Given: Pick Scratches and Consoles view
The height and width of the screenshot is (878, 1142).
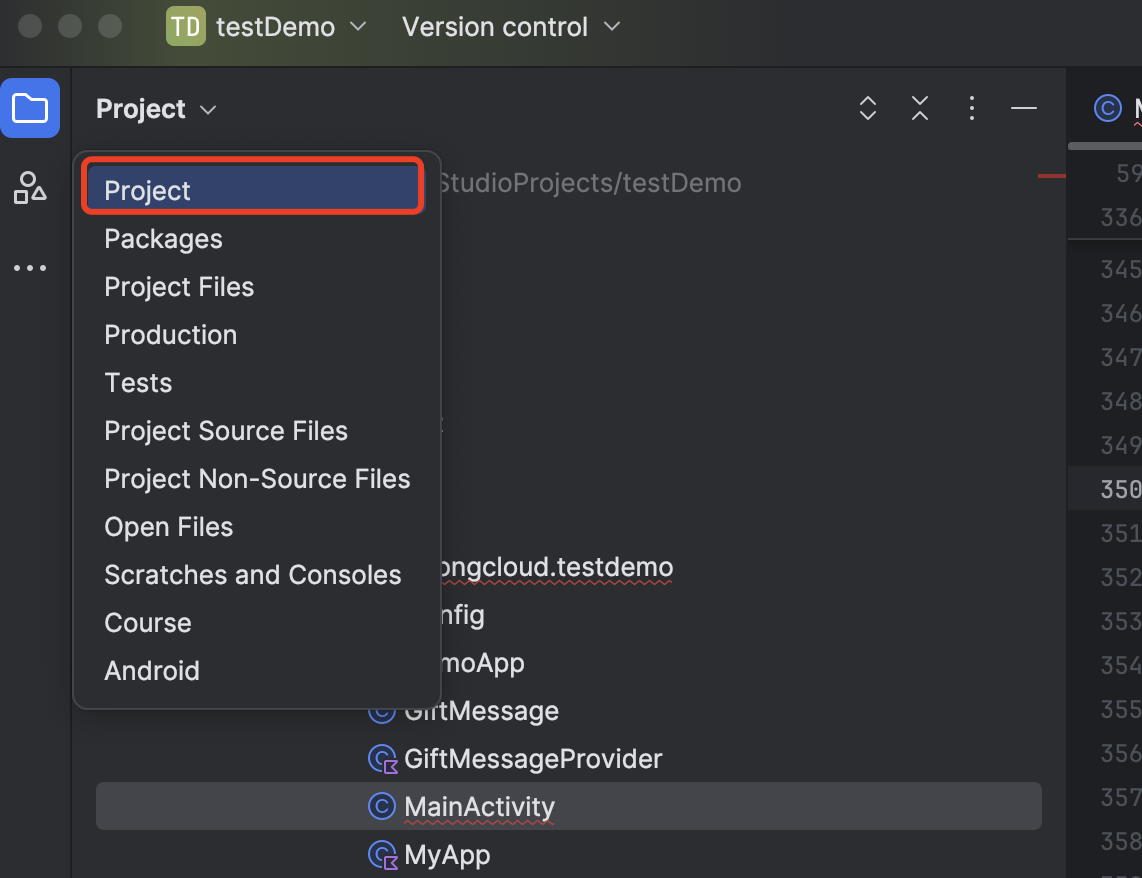Looking at the screenshot, I should [x=252, y=575].
